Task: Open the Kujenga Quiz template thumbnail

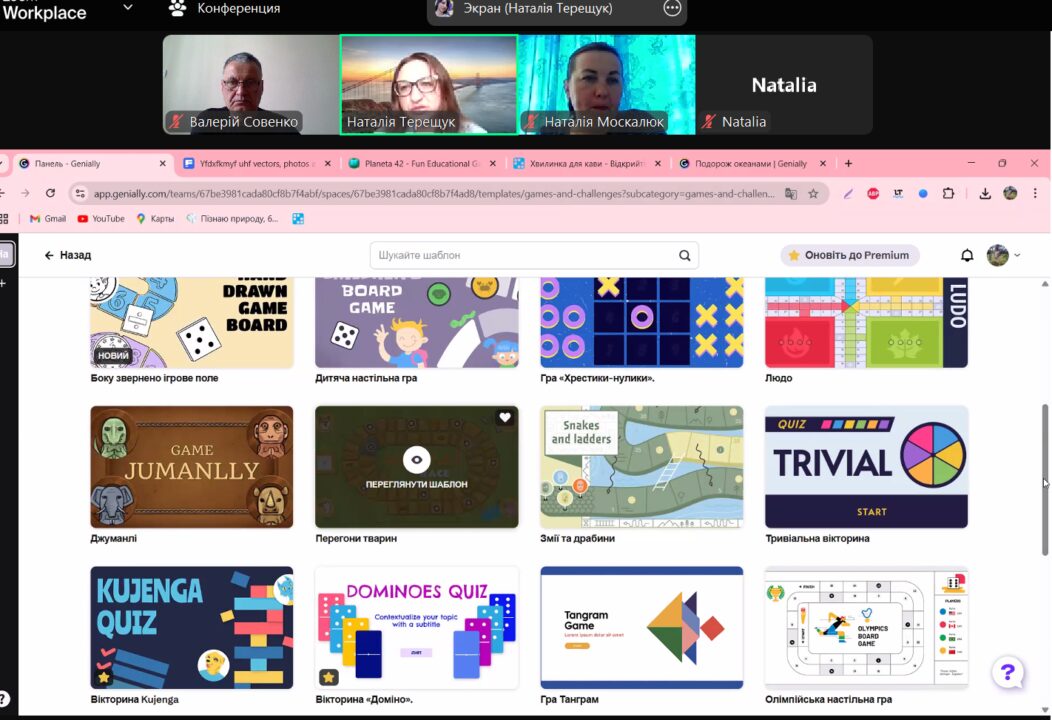Action: point(192,627)
